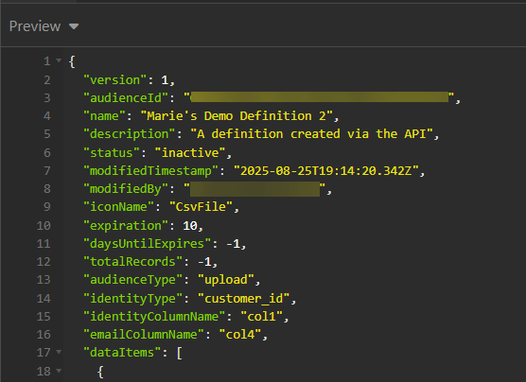Image resolution: width=526 pixels, height=382 pixels.
Task: Select the "Marie's Demo Definition 2" value
Action: pos(237,116)
